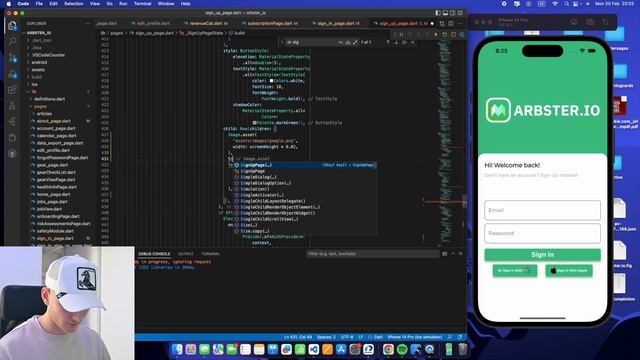This screenshot has width=640, height=360.
Task: Expand replace toggle chevron in find widget
Action: pyautogui.click(x=282, y=42)
